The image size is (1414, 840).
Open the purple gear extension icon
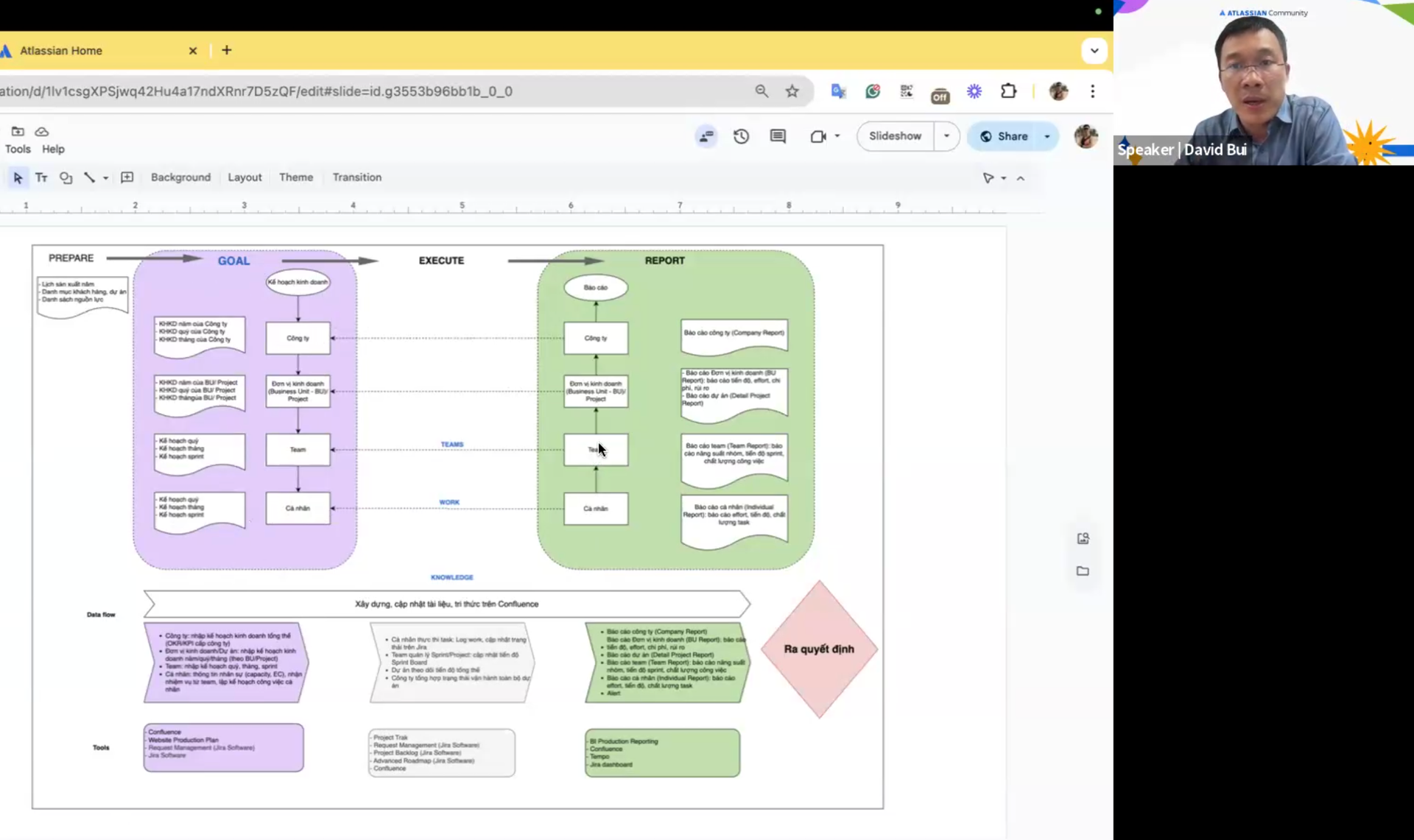974,91
